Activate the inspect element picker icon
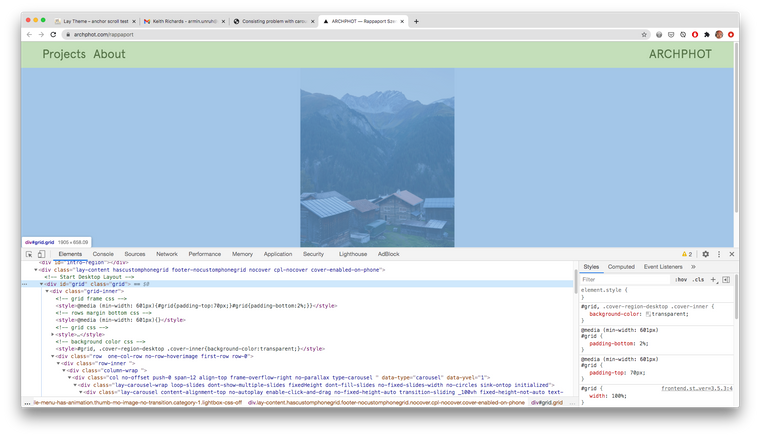 tap(29, 254)
